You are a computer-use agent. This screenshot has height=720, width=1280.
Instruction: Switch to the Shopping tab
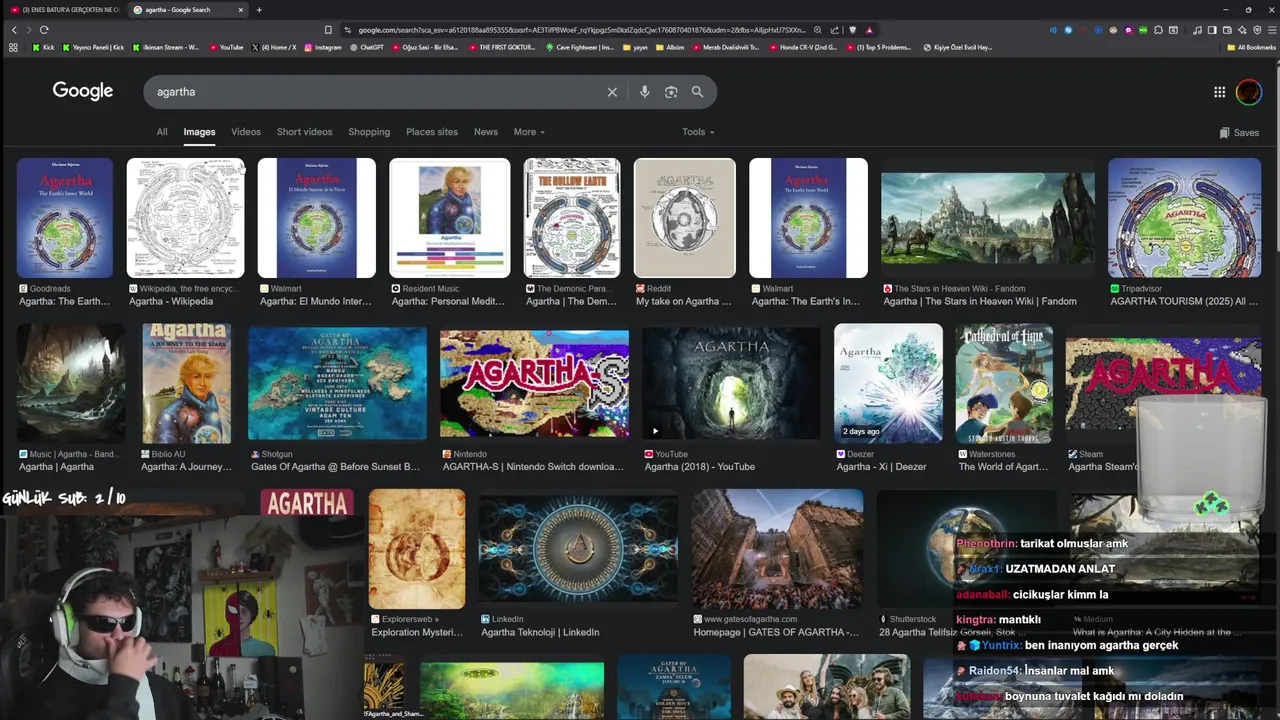[369, 132]
